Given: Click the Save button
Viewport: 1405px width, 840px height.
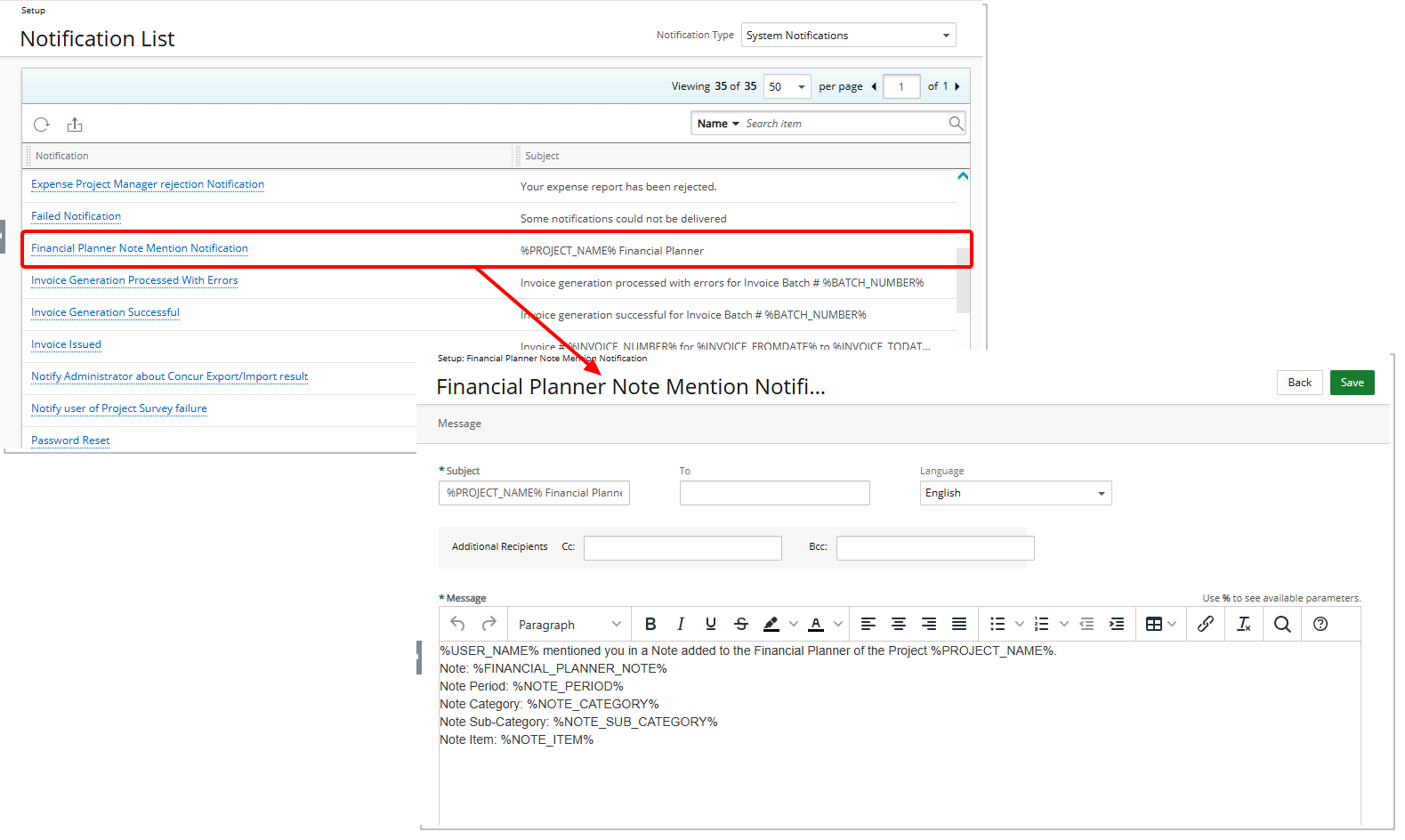Looking at the screenshot, I should pyautogui.click(x=1352, y=383).
